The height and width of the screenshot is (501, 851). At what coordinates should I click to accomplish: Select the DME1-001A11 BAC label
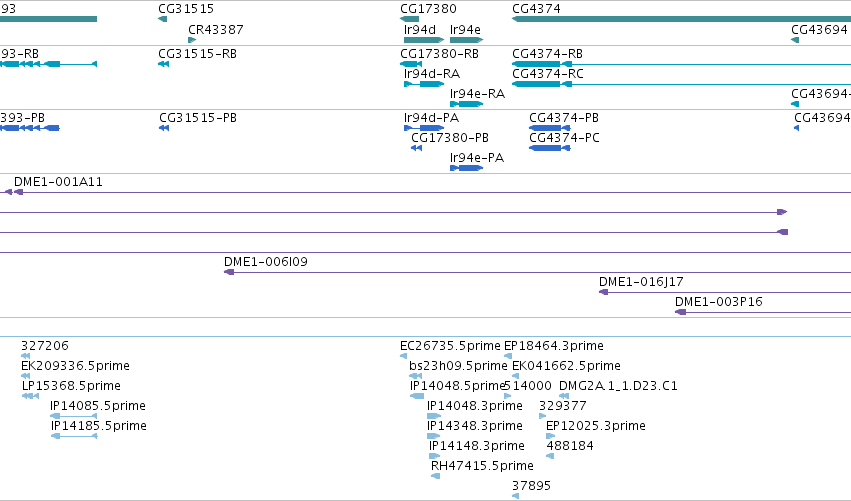coord(58,182)
